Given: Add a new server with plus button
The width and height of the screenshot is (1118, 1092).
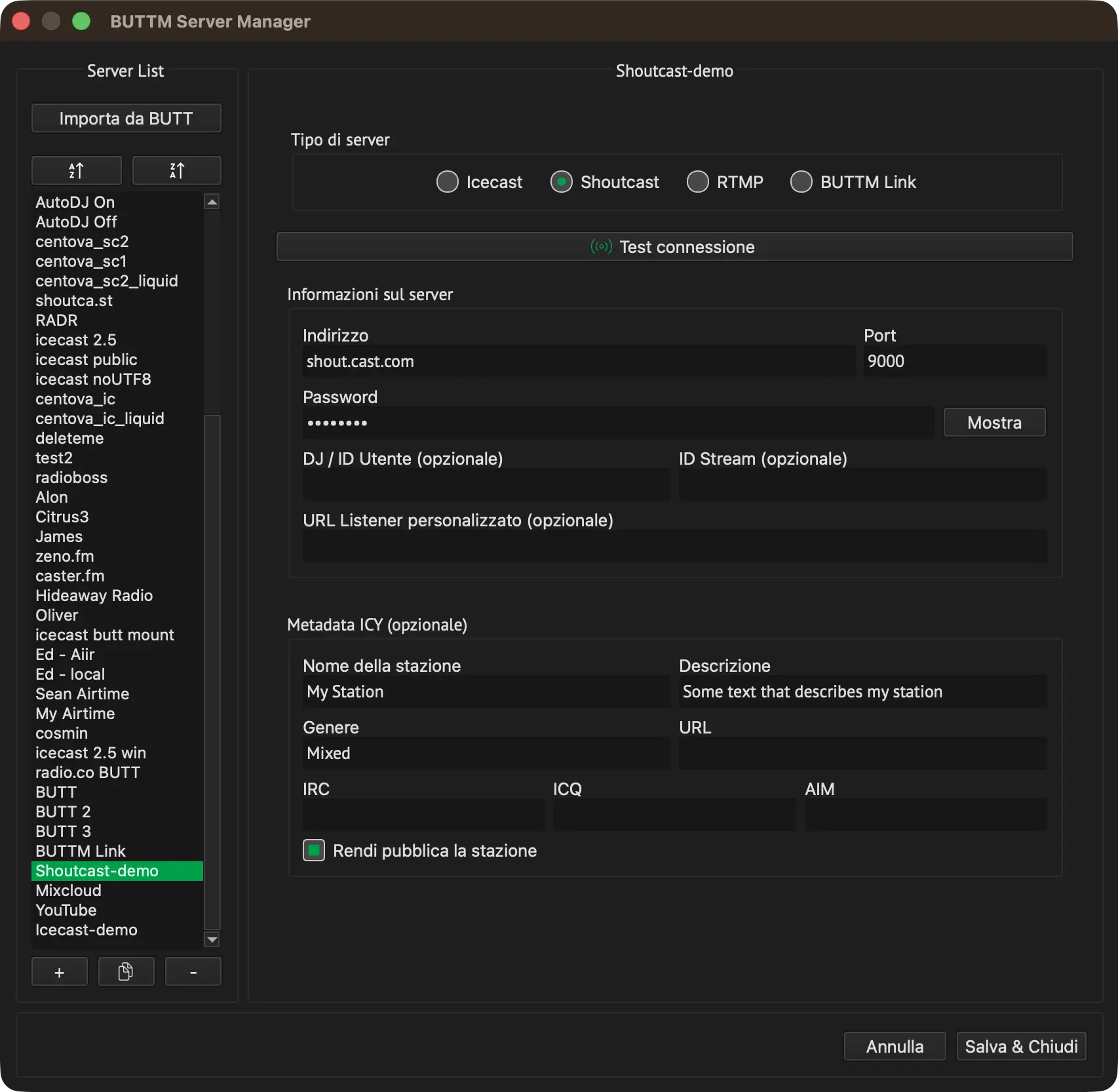Looking at the screenshot, I should [60, 972].
